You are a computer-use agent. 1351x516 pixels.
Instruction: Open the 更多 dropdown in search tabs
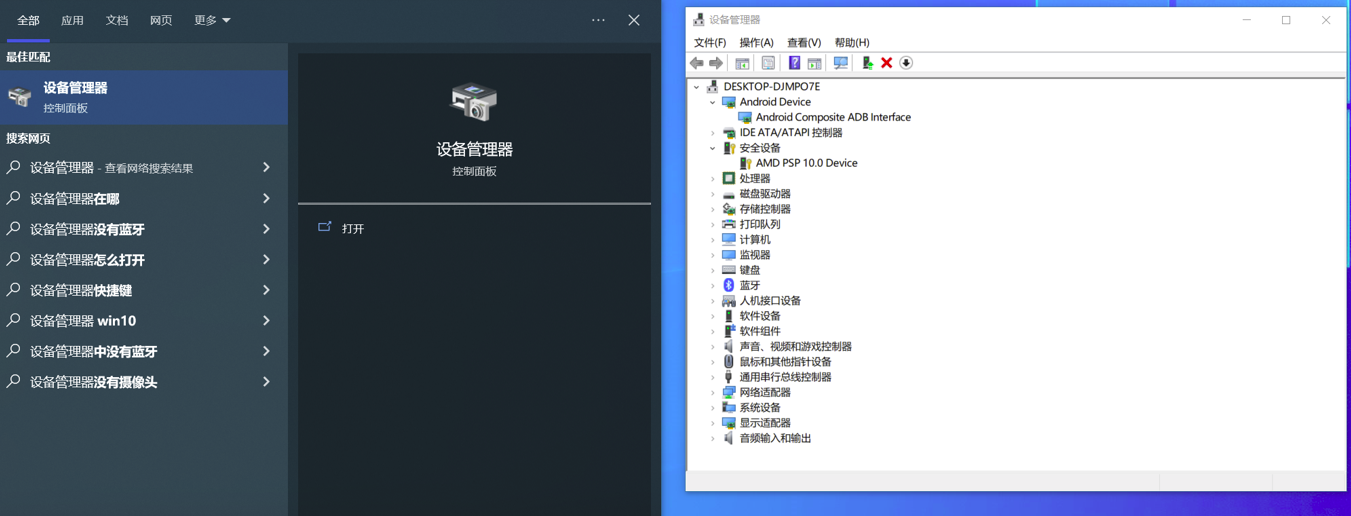(212, 20)
